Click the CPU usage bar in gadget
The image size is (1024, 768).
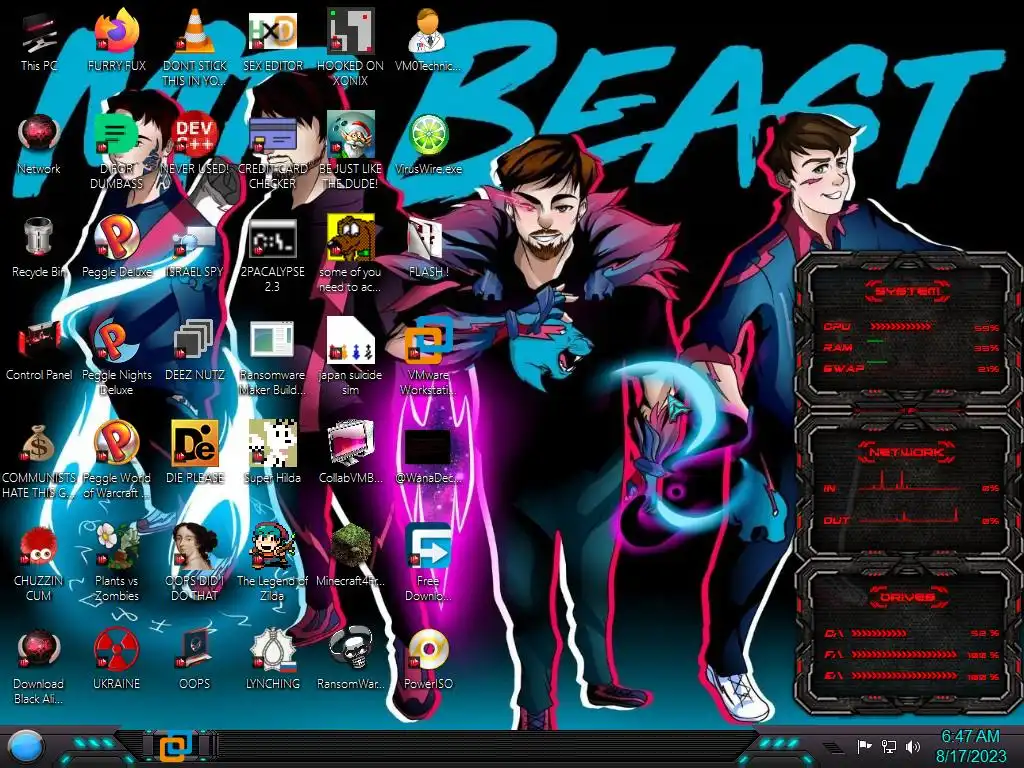pos(901,326)
